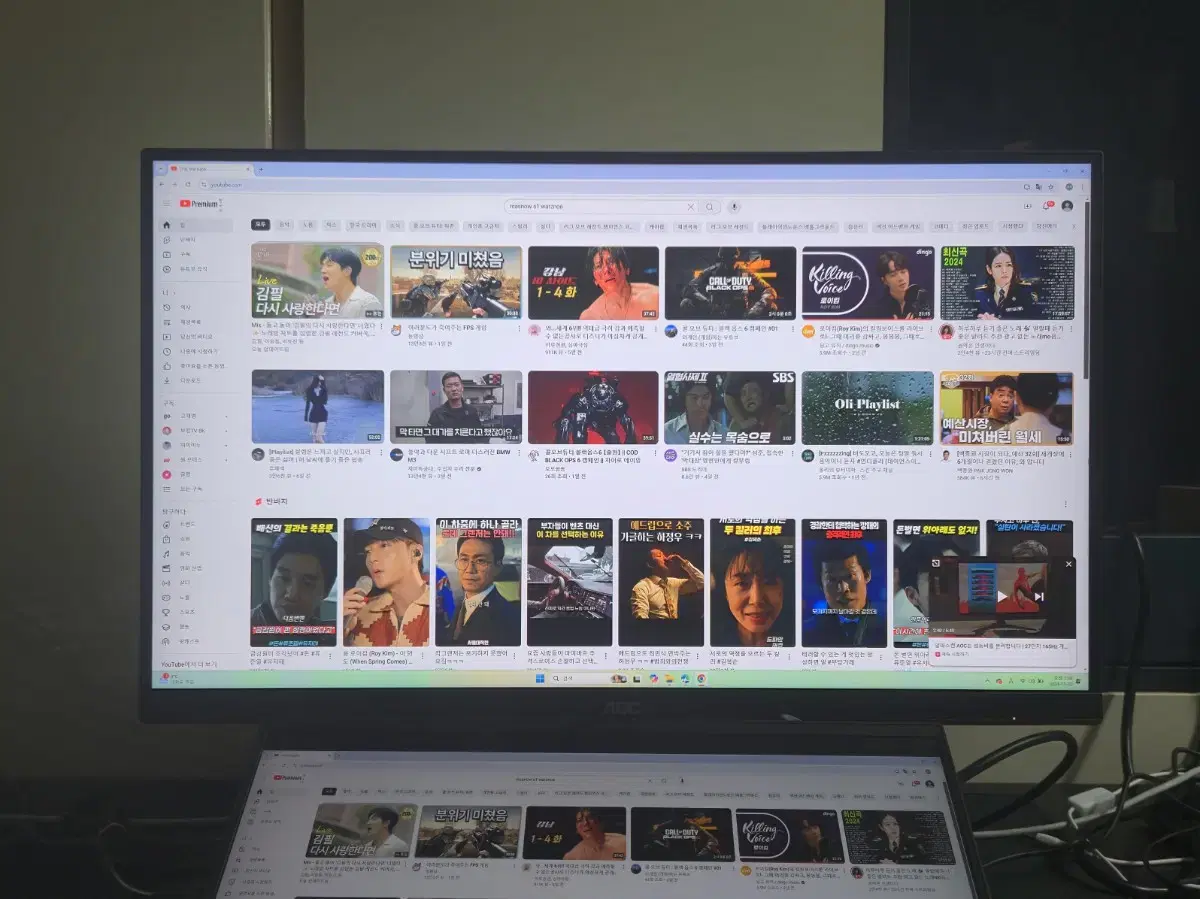This screenshot has height=899, width=1200.
Task: Go to the YouTube Premium logo home
Action: 199,204
